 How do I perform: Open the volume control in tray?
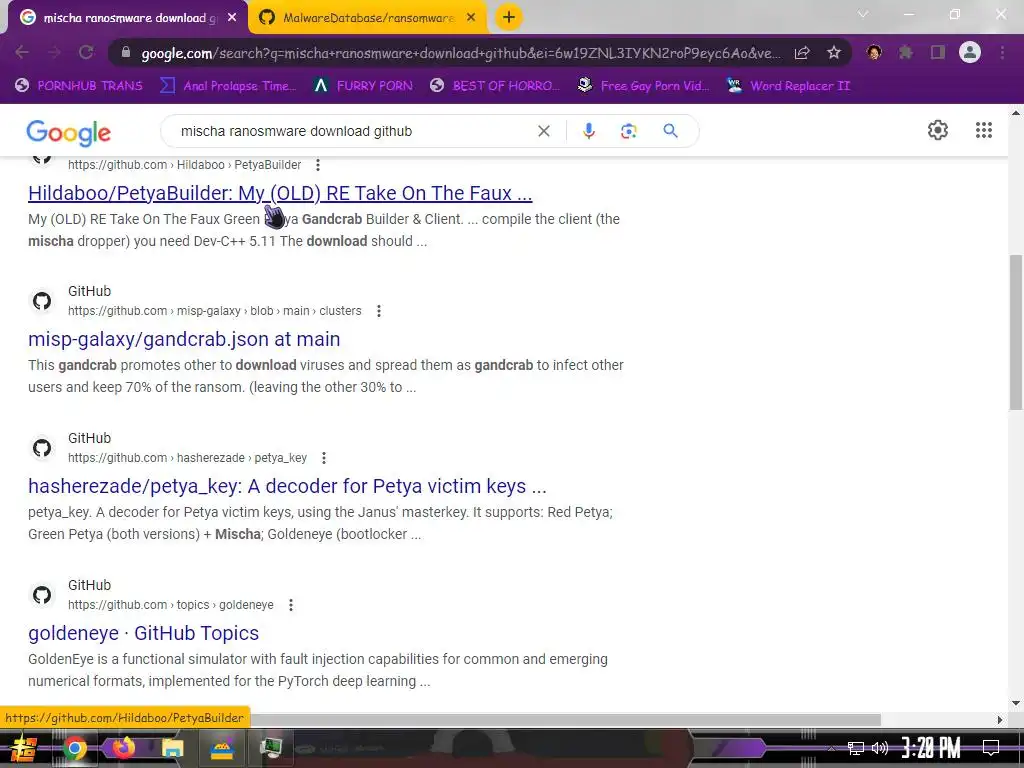(880, 748)
